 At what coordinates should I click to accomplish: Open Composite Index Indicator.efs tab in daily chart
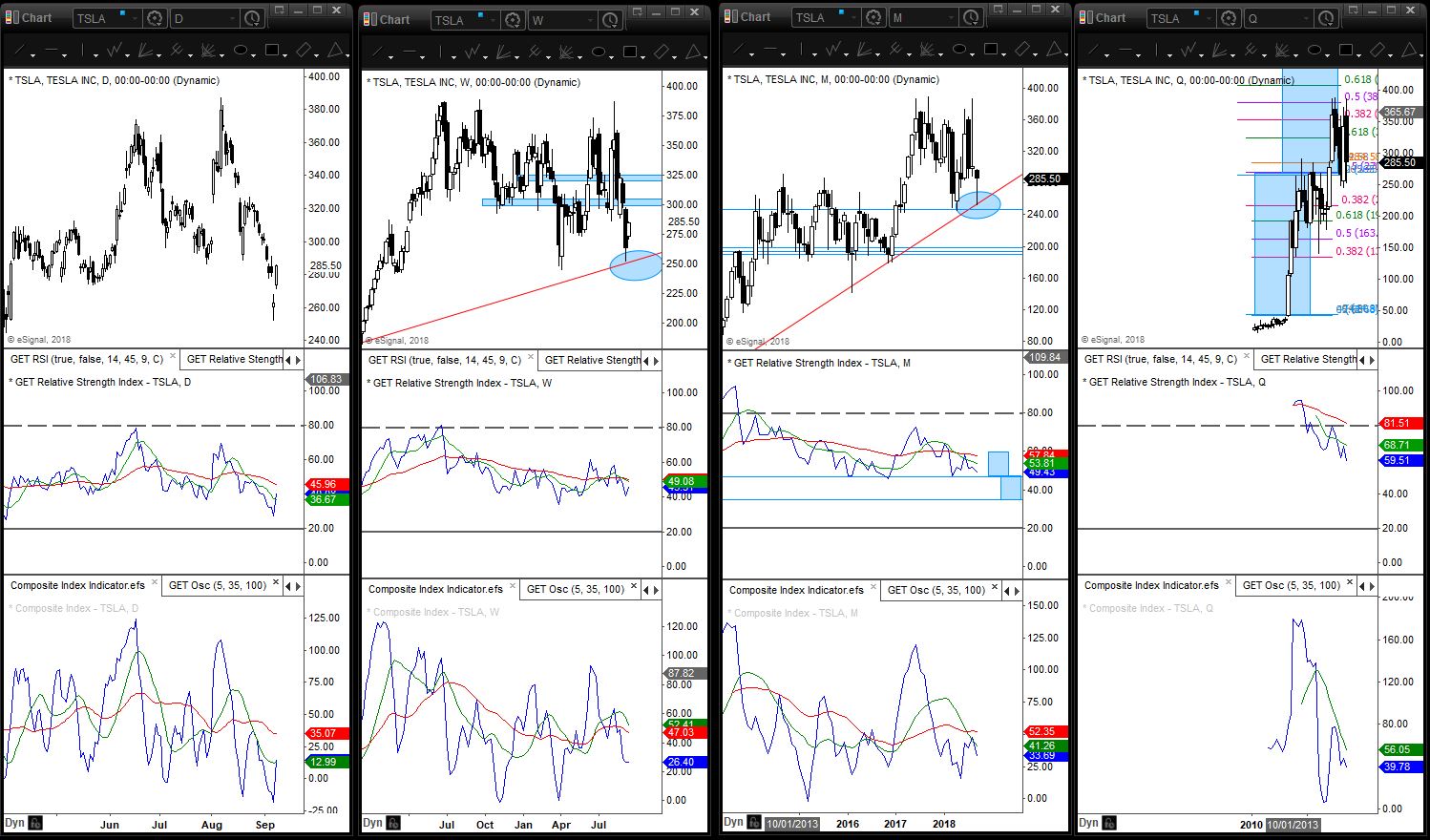click(77, 585)
